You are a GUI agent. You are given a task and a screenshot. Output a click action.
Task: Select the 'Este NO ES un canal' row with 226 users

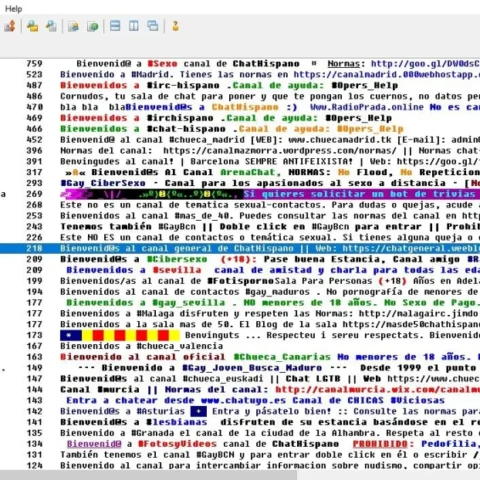coord(240,237)
